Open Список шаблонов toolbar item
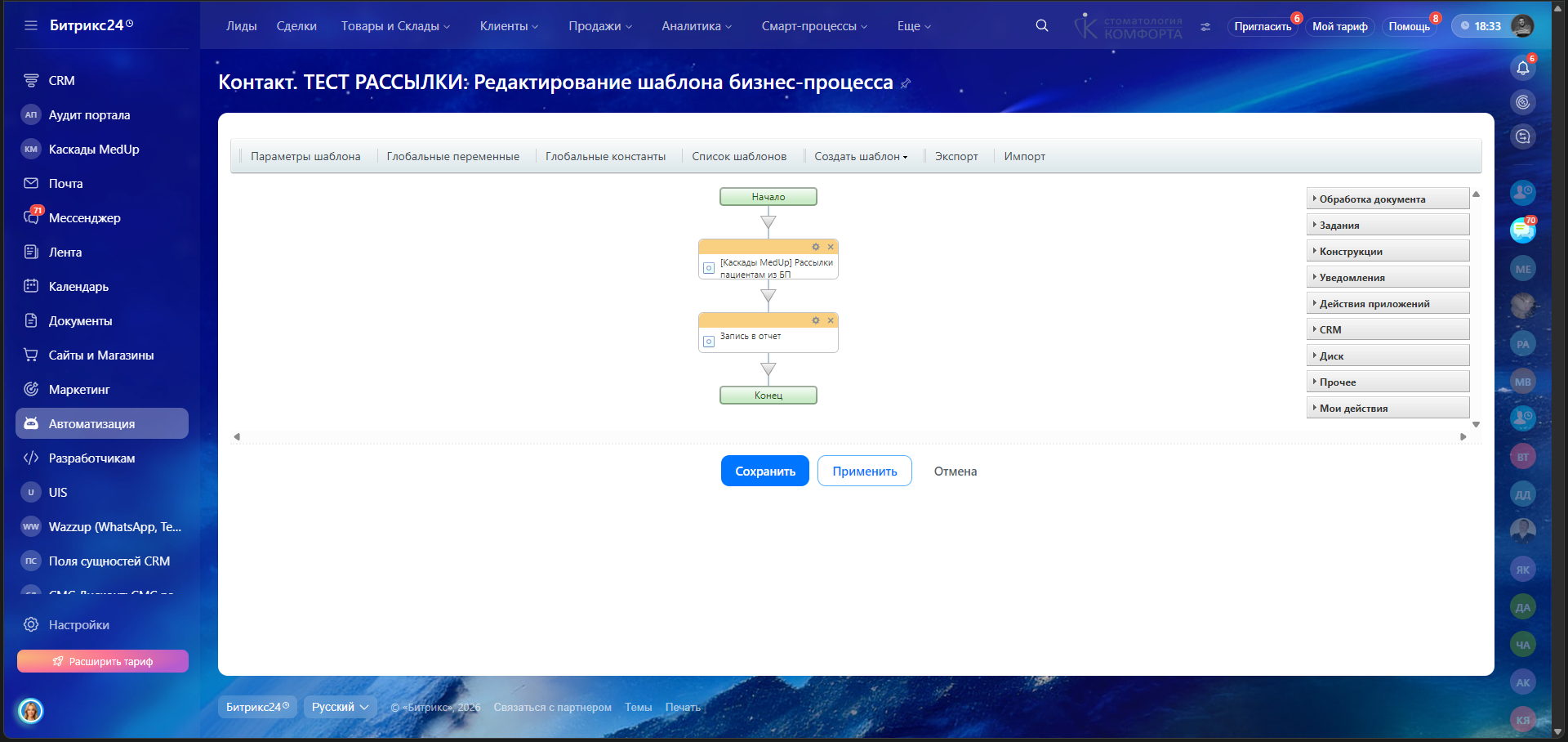 click(739, 156)
